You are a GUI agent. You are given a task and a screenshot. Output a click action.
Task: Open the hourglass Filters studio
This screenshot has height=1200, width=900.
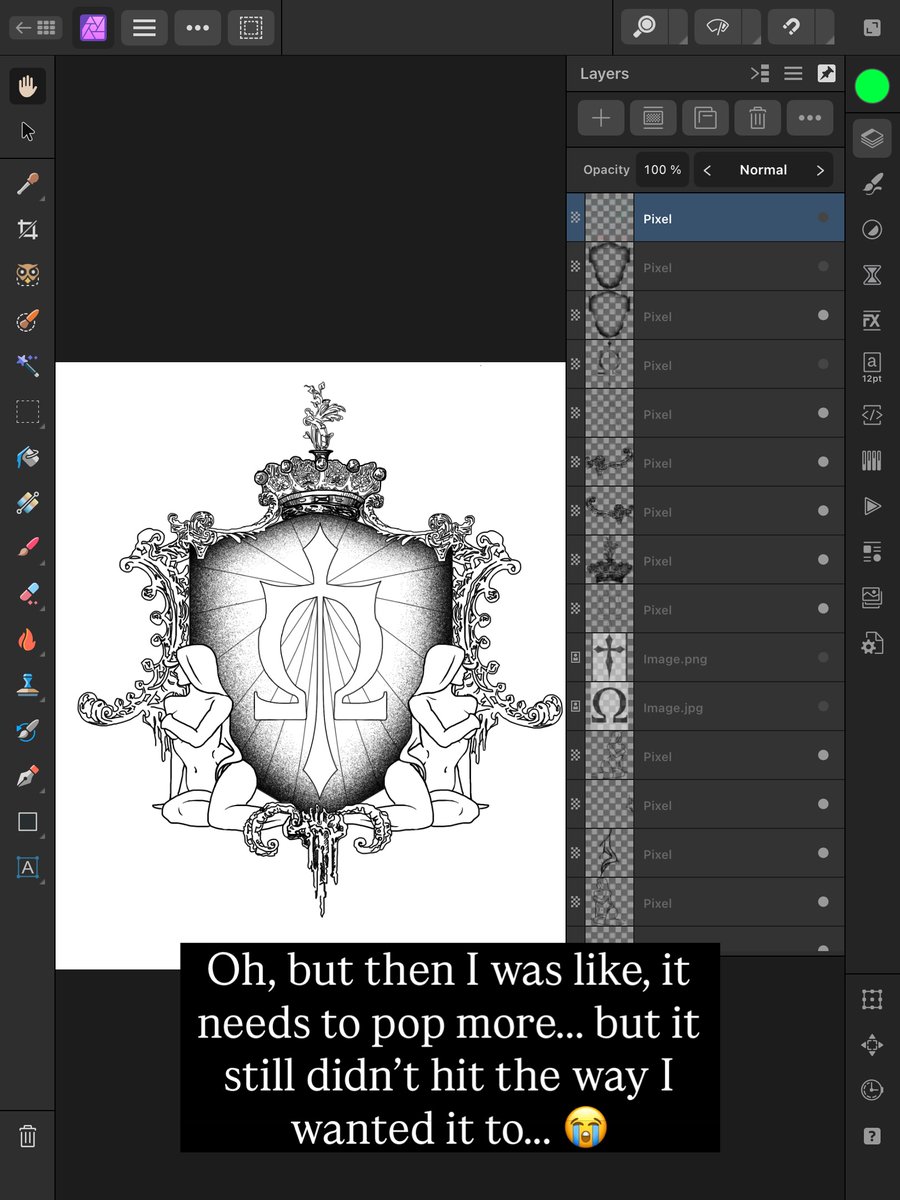(x=872, y=275)
